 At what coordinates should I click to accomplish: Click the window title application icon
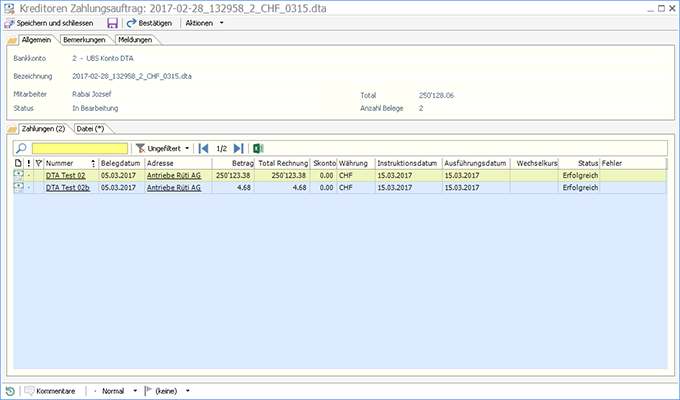tap(9, 9)
